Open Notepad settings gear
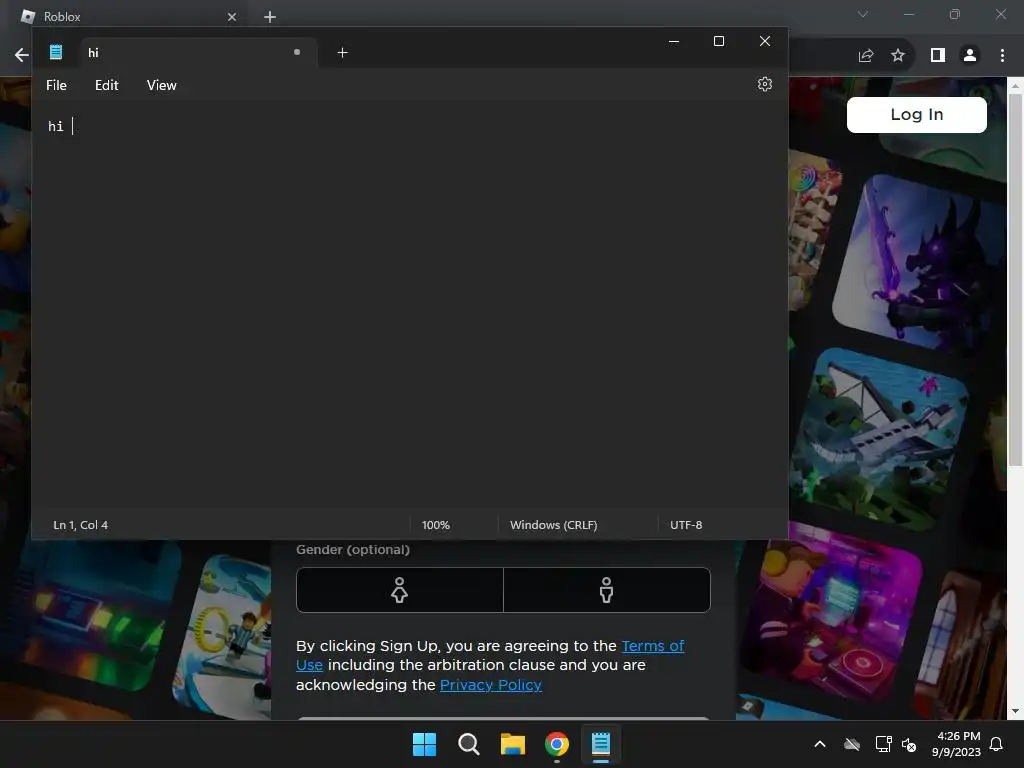The height and width of the screenshot is (768, 1024). (x=765, y=84)
